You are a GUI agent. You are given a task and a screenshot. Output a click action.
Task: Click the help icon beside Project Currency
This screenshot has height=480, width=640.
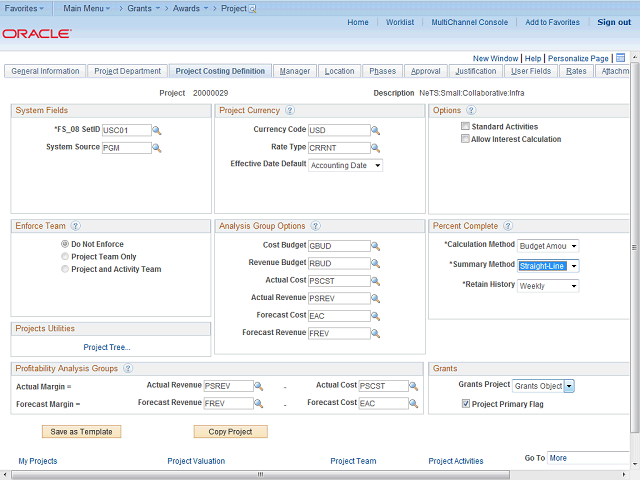(290, 111)
